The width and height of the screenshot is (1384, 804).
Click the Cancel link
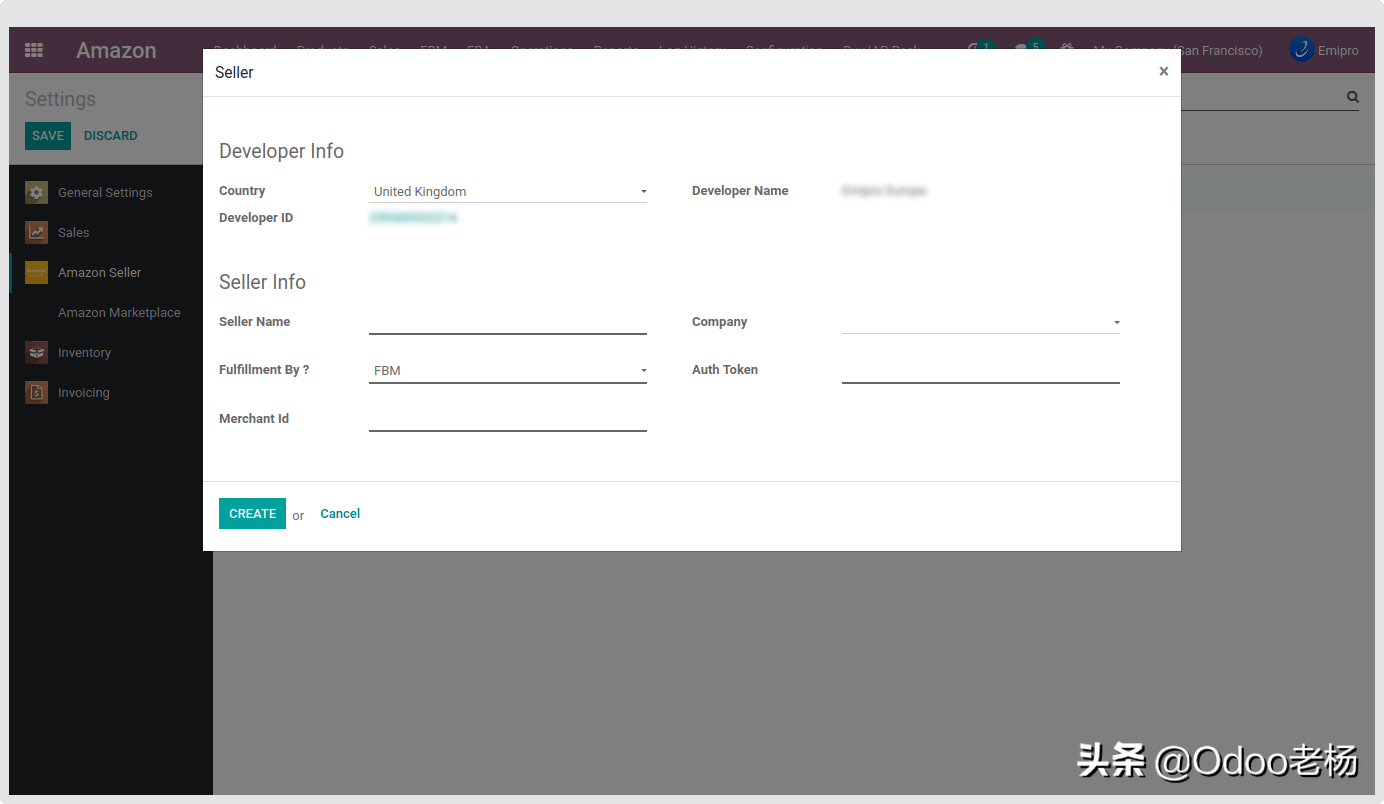(x=340, y=514)
